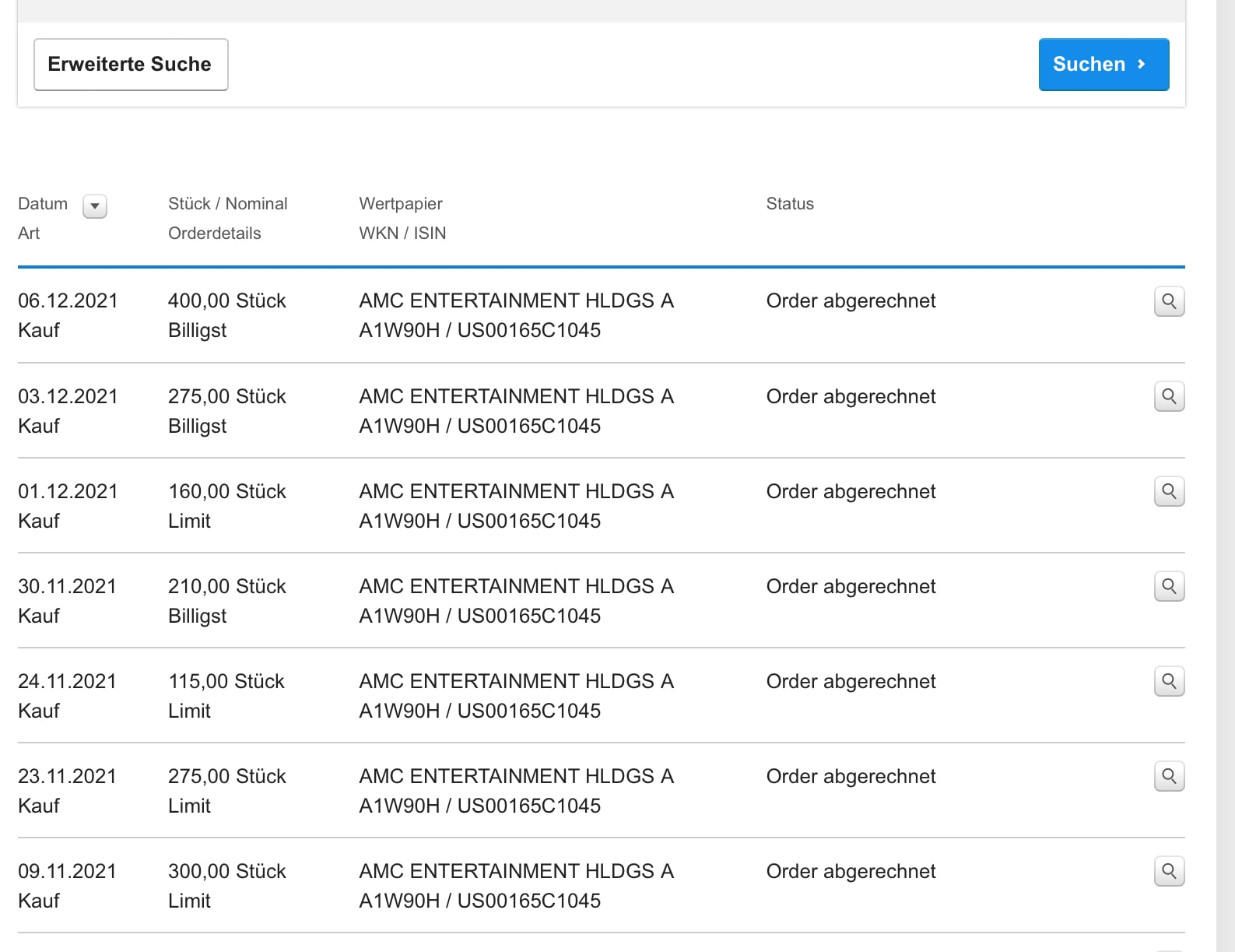Click the Erweiterte Suche button
This screenshot has width=1235, height=952.
point(131,65)
